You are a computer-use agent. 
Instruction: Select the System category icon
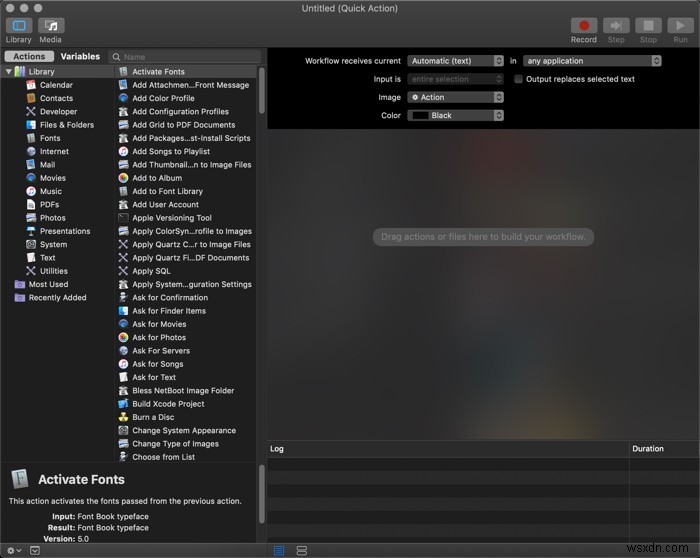pos(31,244)
